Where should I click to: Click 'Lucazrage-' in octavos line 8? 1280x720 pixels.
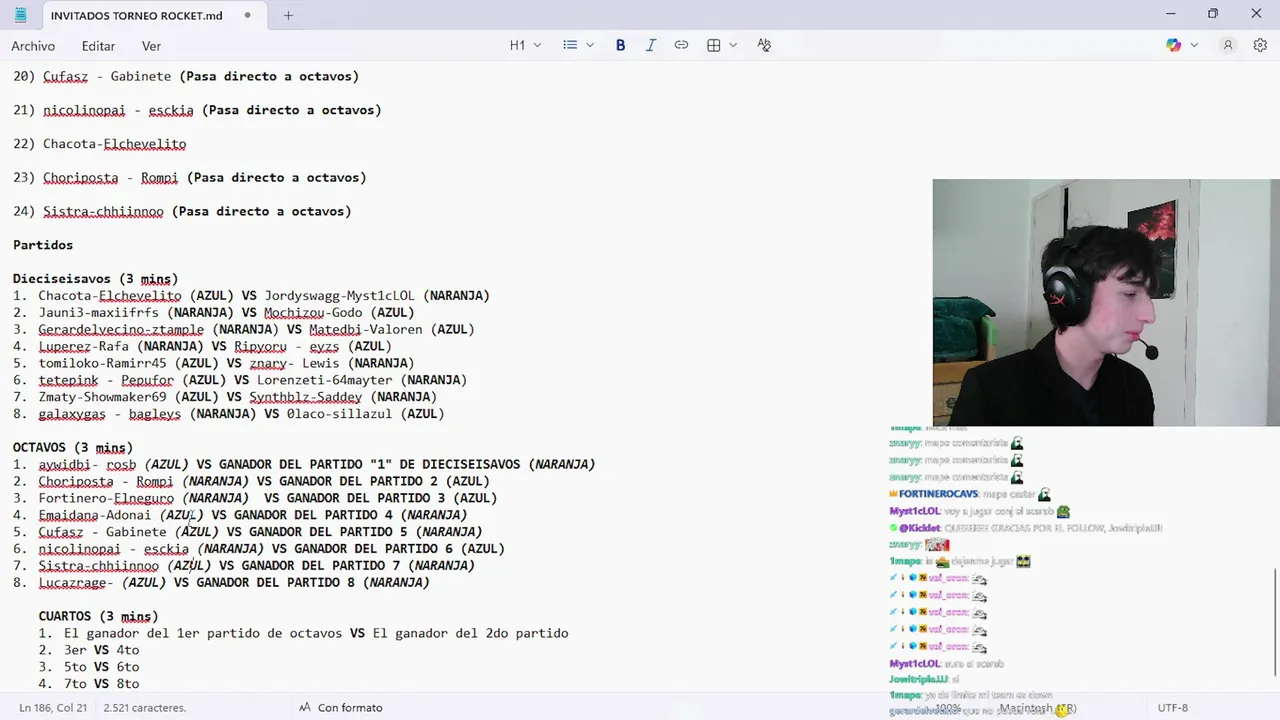pyautogui.click(x=76, y=583)
